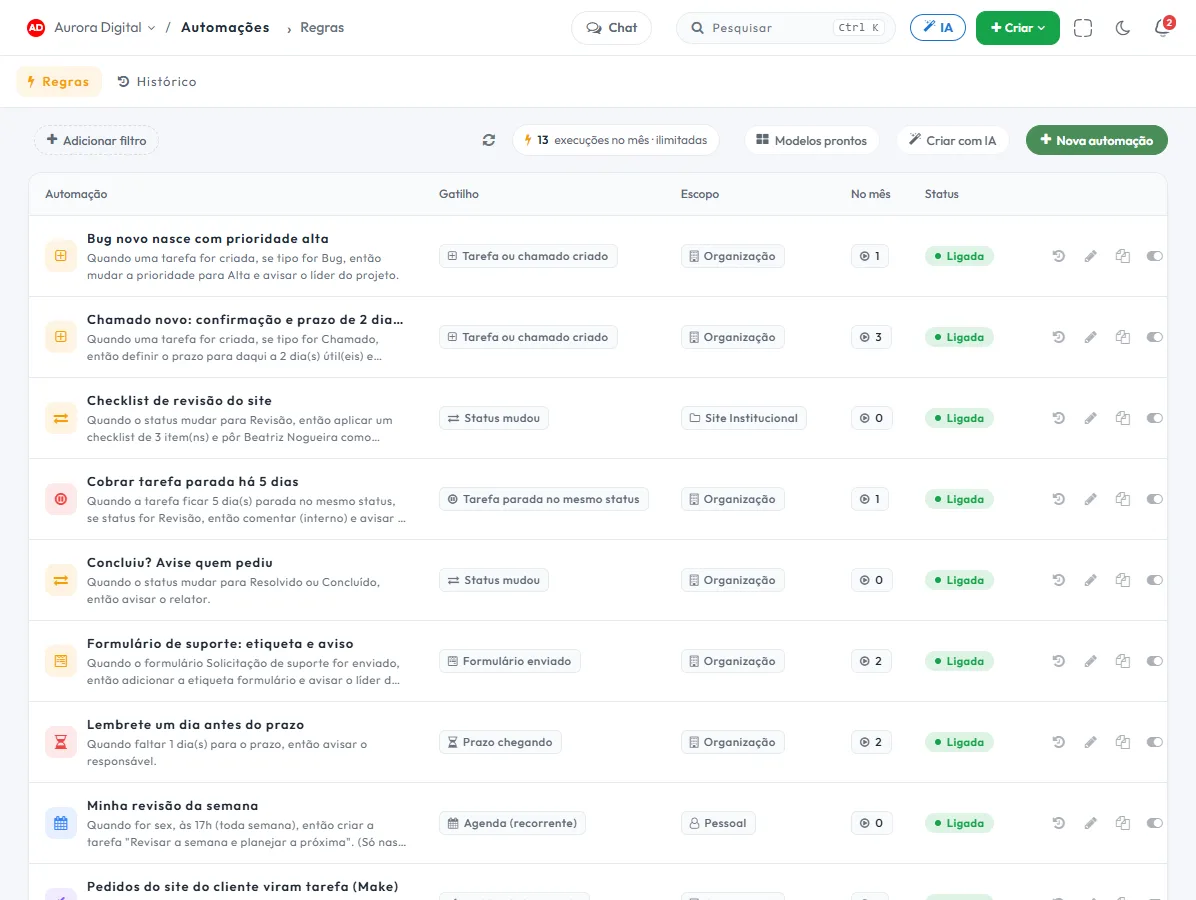Duplicate the Bug novo nasce com prioridade alta rule
This screenshot has width=1196, height=900.
point(1123,256)
